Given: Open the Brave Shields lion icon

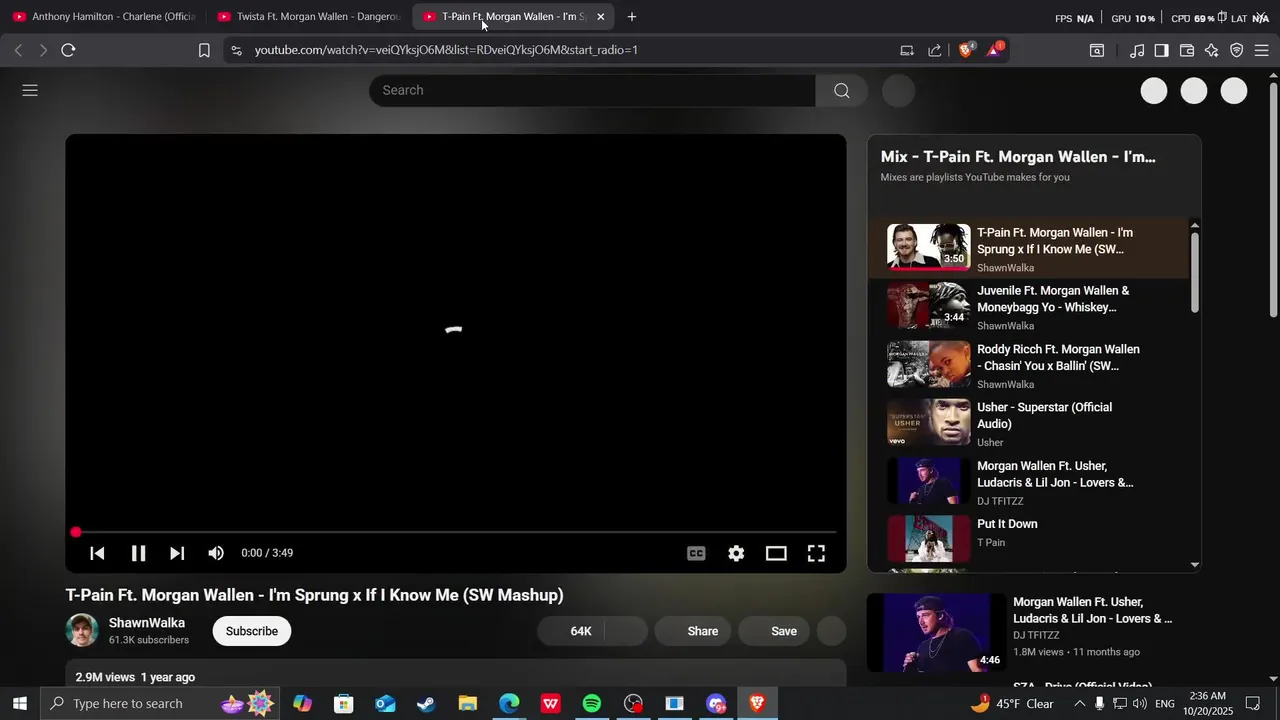Looking at the screenshot, I should 966,49.
